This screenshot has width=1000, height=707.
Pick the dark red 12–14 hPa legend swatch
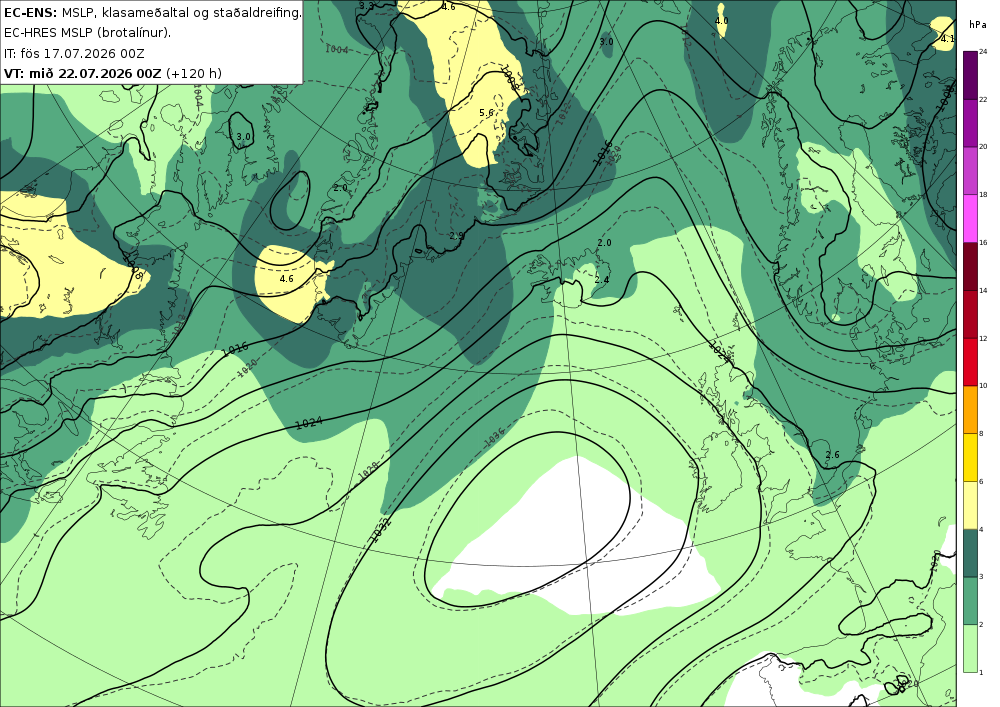tap(970, 314)
